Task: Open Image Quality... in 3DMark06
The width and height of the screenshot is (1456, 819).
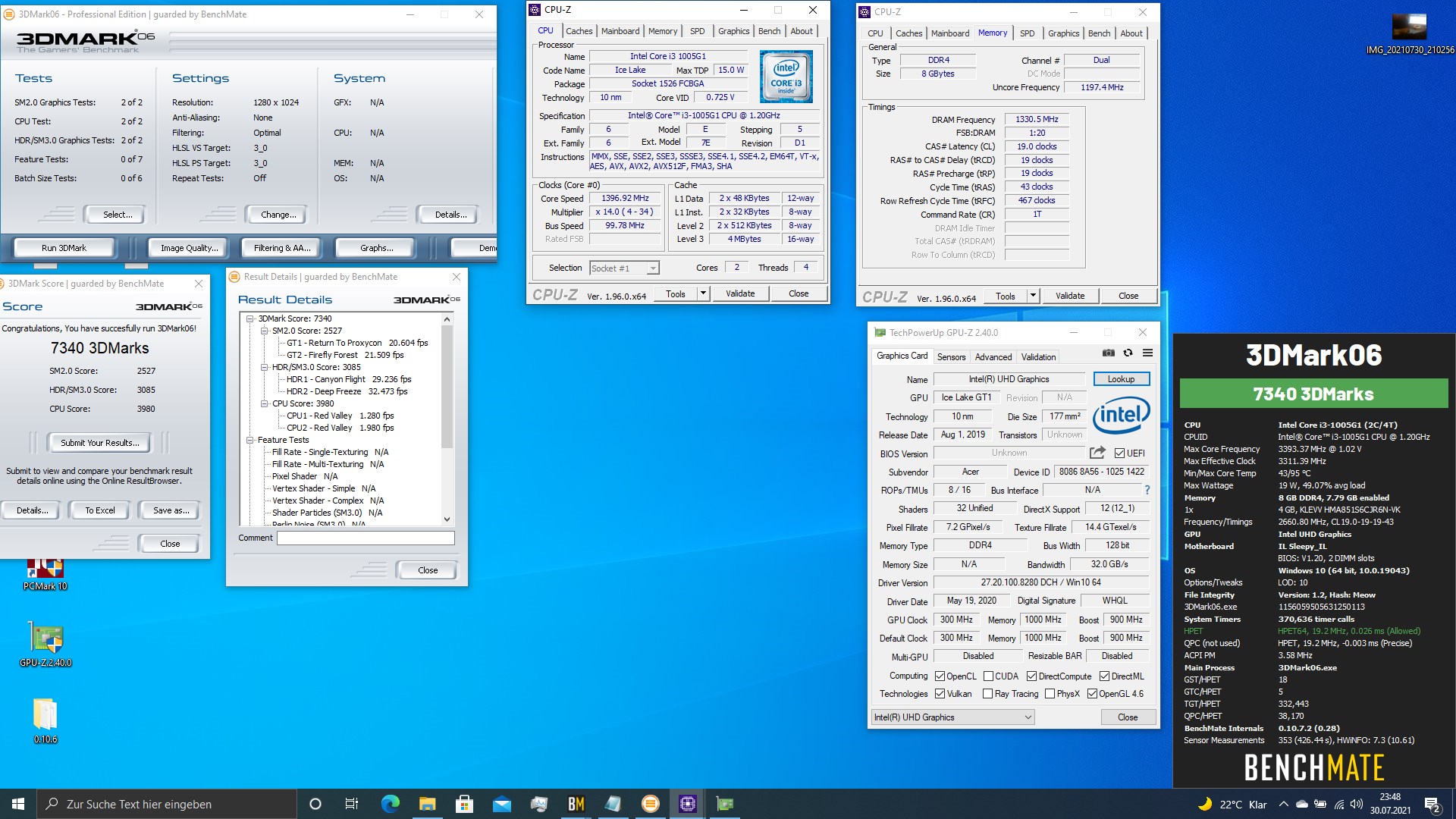Action: point(189,248)
